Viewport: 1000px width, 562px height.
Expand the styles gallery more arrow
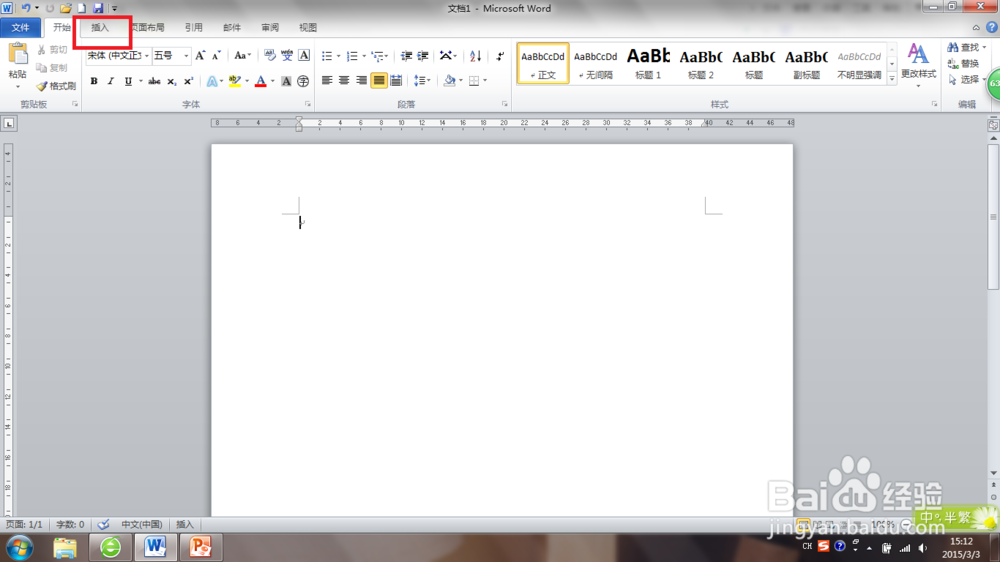click(x=892, y=78)
